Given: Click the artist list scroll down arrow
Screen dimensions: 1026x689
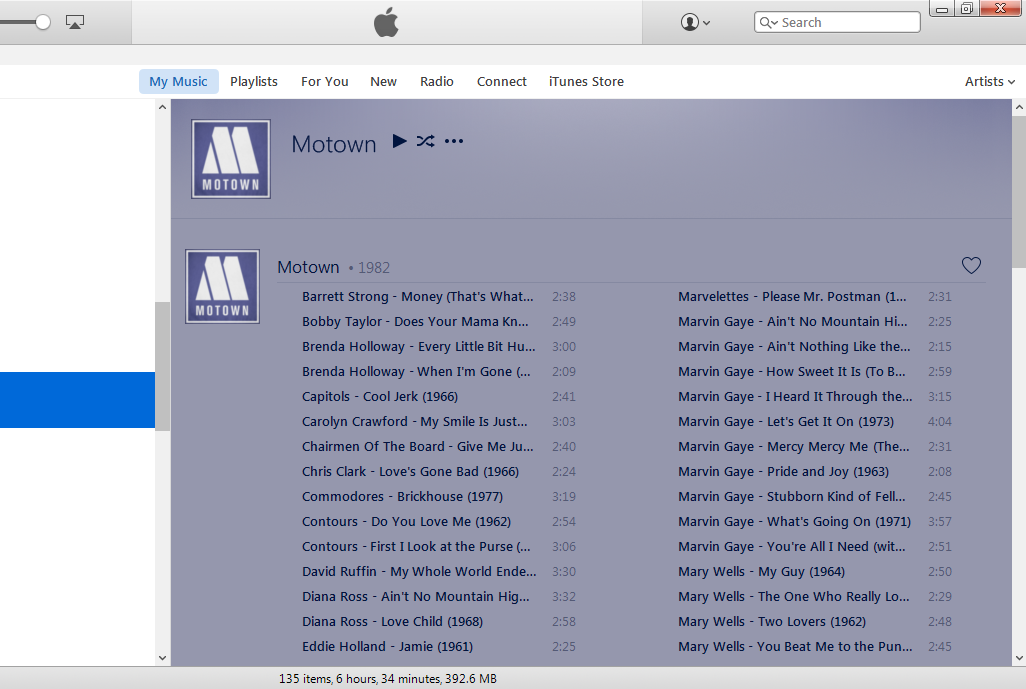Looking at the screenshot, I should tap(162, 658).
